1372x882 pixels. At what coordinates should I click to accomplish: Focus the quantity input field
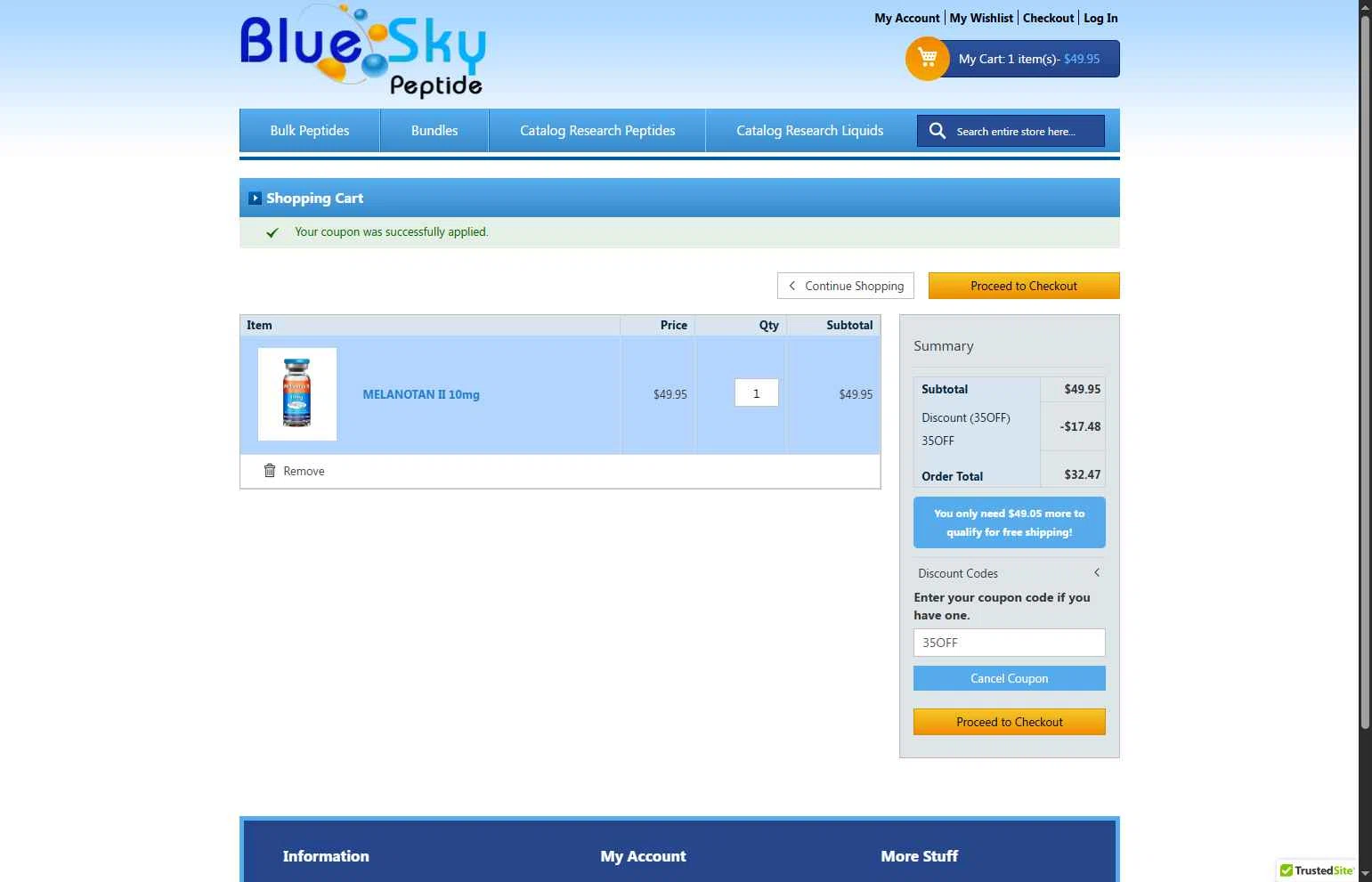pos(757,392)
